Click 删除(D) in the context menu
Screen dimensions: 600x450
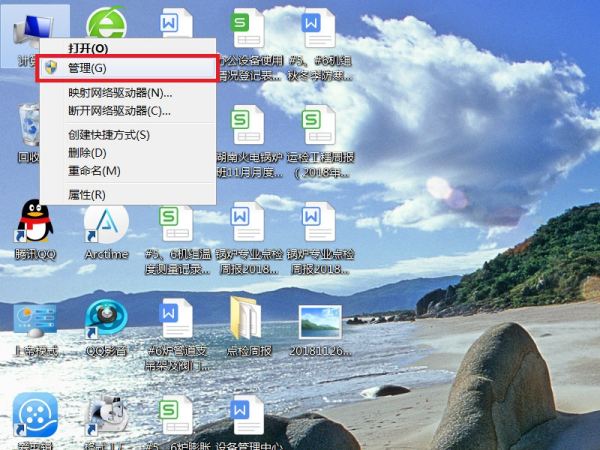pos(128,153)
